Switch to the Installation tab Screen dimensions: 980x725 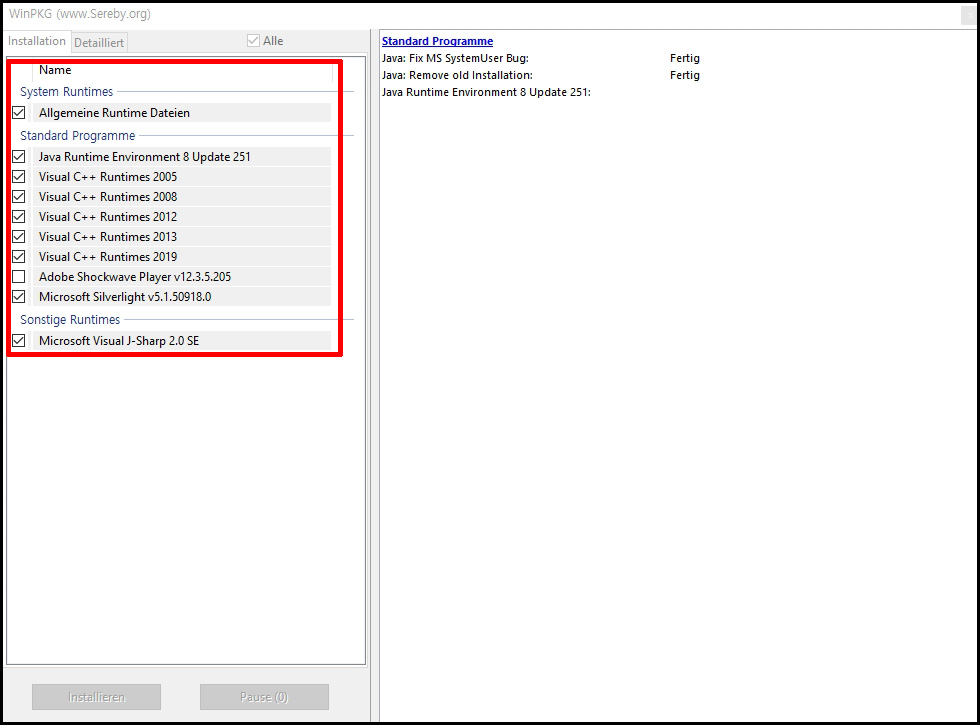click(x=37, y=41)
